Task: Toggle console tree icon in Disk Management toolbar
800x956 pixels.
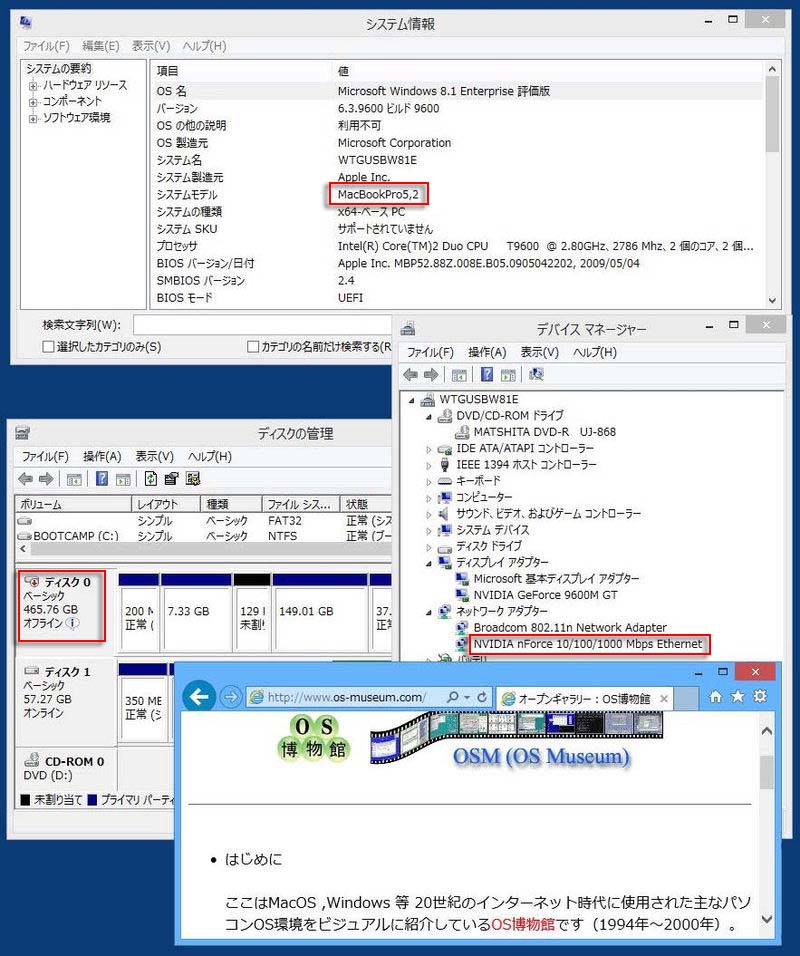Action: point(74,480)
